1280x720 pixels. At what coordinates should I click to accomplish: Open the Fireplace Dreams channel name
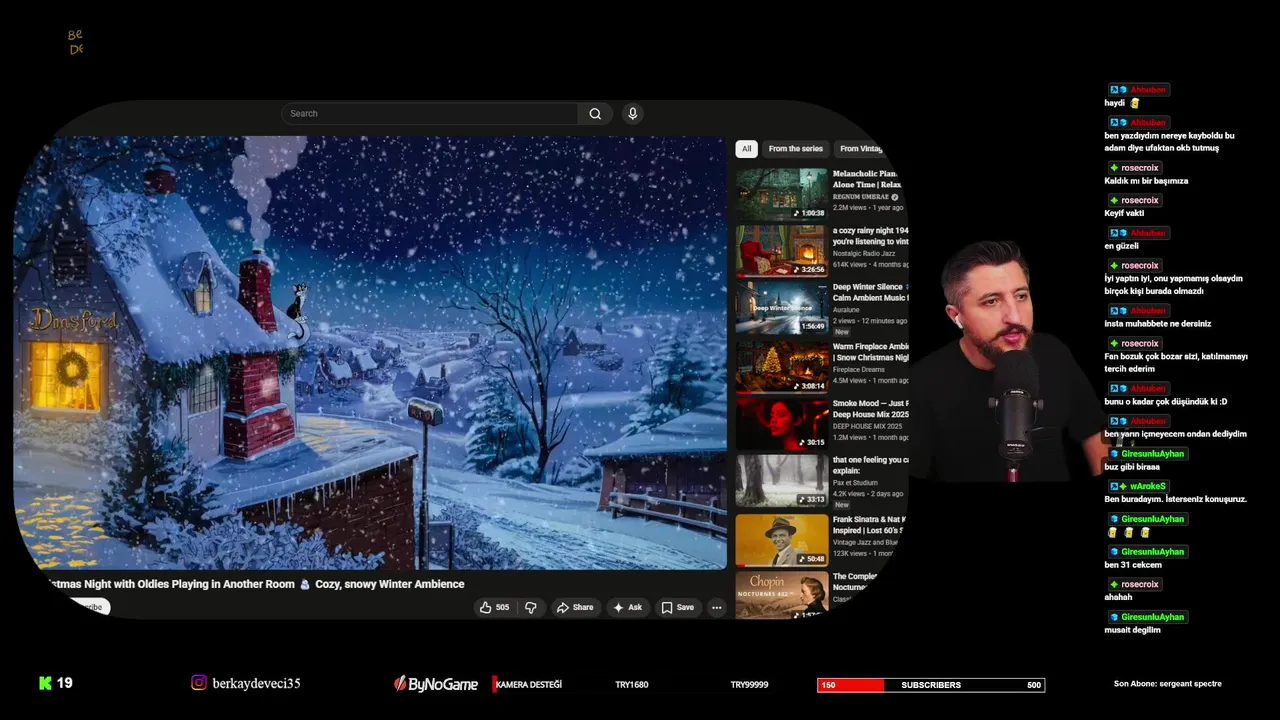[x=859, y=369]
